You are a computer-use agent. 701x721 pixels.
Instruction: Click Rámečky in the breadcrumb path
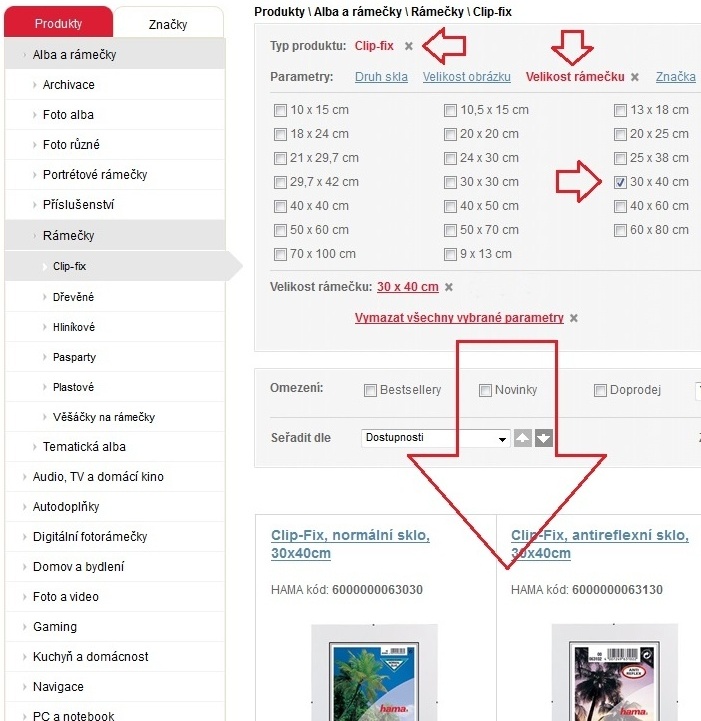coord(437,11)
